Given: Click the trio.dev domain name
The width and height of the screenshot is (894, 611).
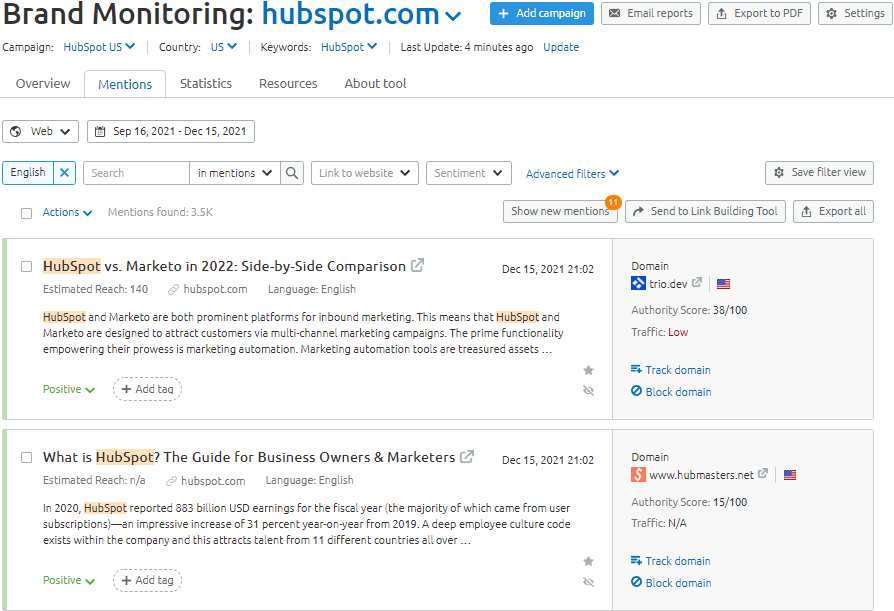Looking at the screenshot, I should click(668, 284).
